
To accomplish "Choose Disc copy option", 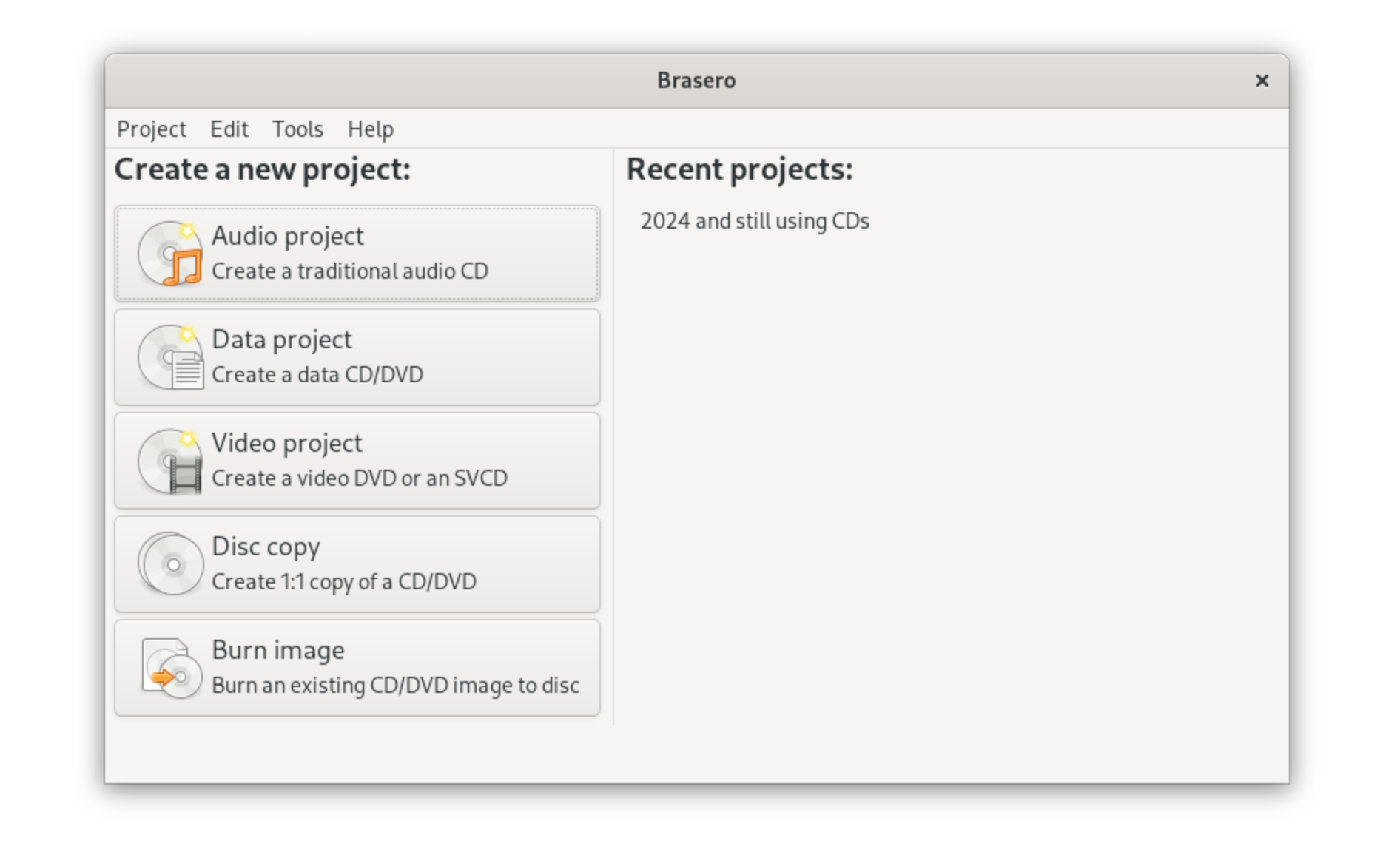I will pos(357,564).
